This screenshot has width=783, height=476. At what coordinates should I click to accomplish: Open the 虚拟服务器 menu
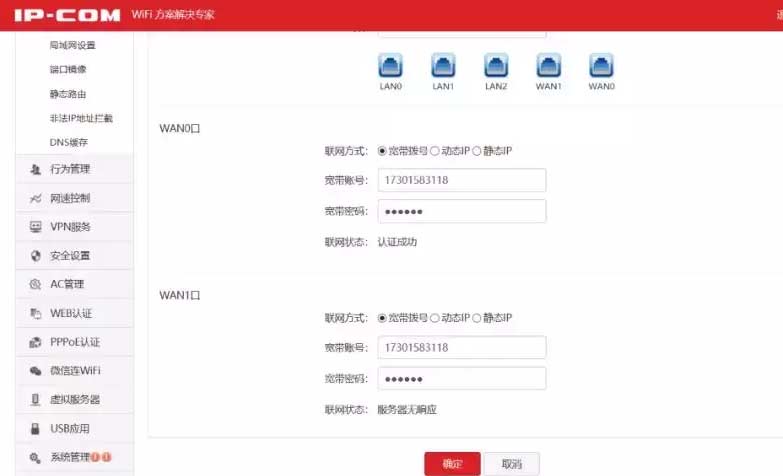(74, 400)
